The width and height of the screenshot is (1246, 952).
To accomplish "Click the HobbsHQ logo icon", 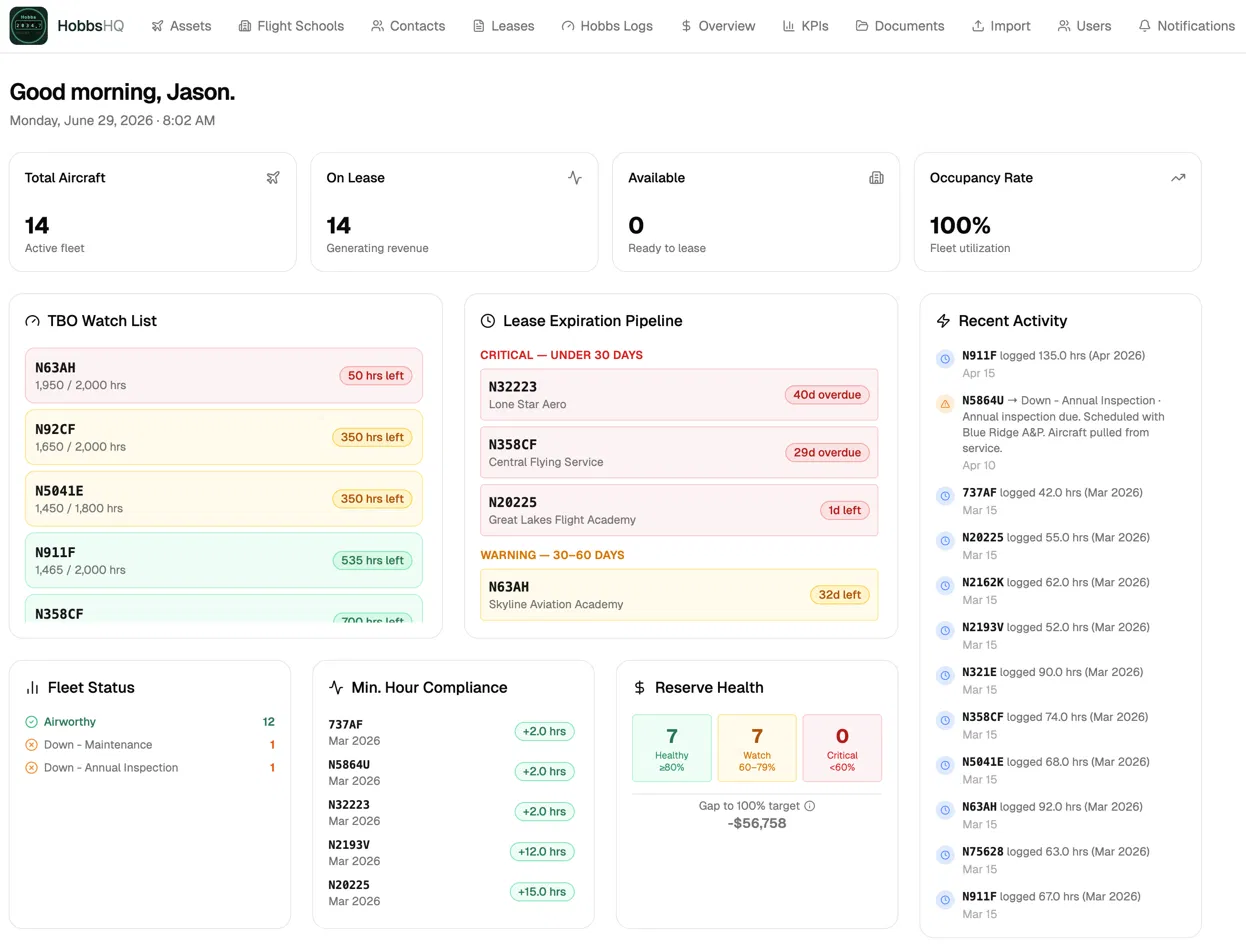I will click(28, 26).
